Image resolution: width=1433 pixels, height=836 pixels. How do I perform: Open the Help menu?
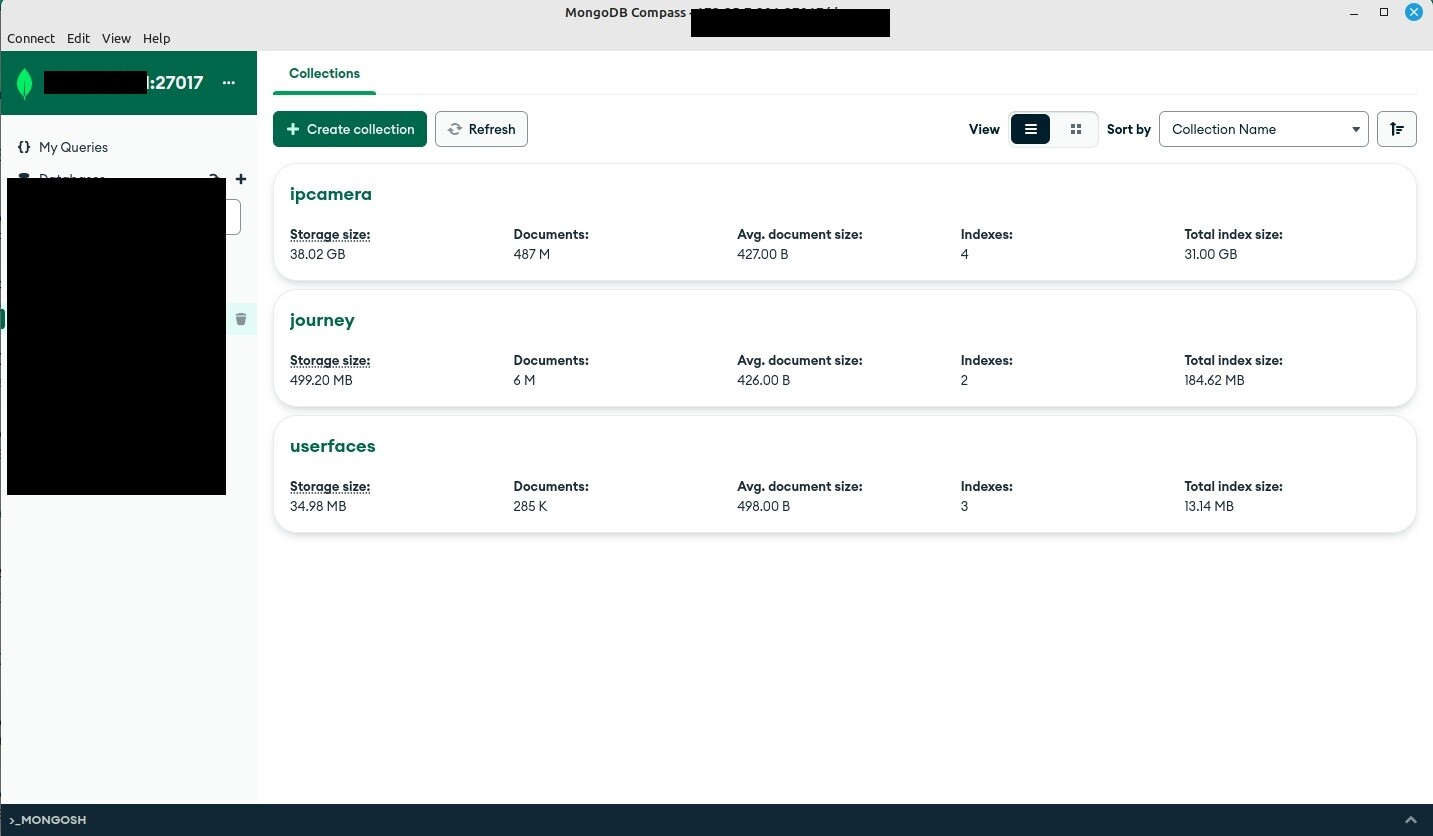[x=156, y=38]
